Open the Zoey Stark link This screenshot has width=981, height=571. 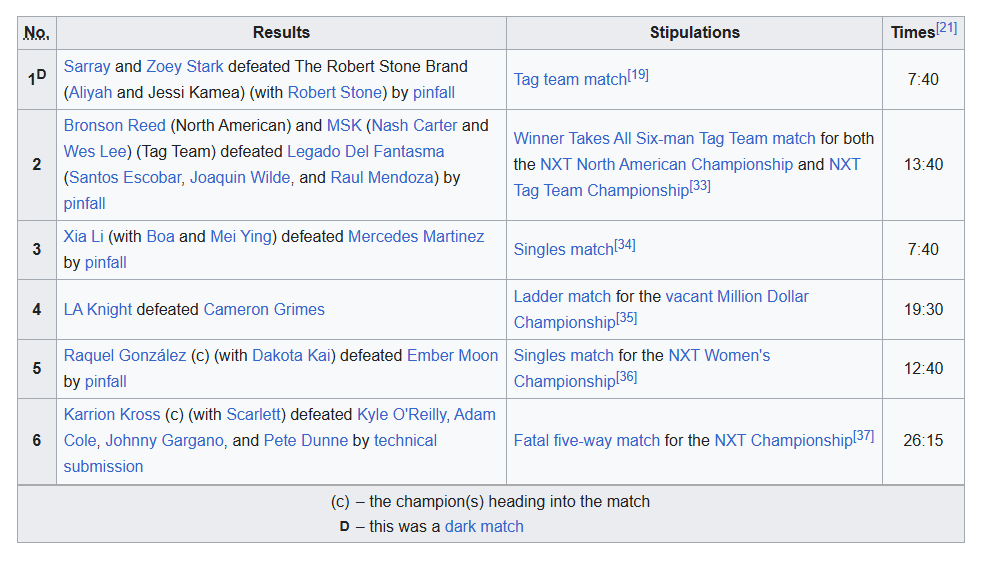coord(185,66)
